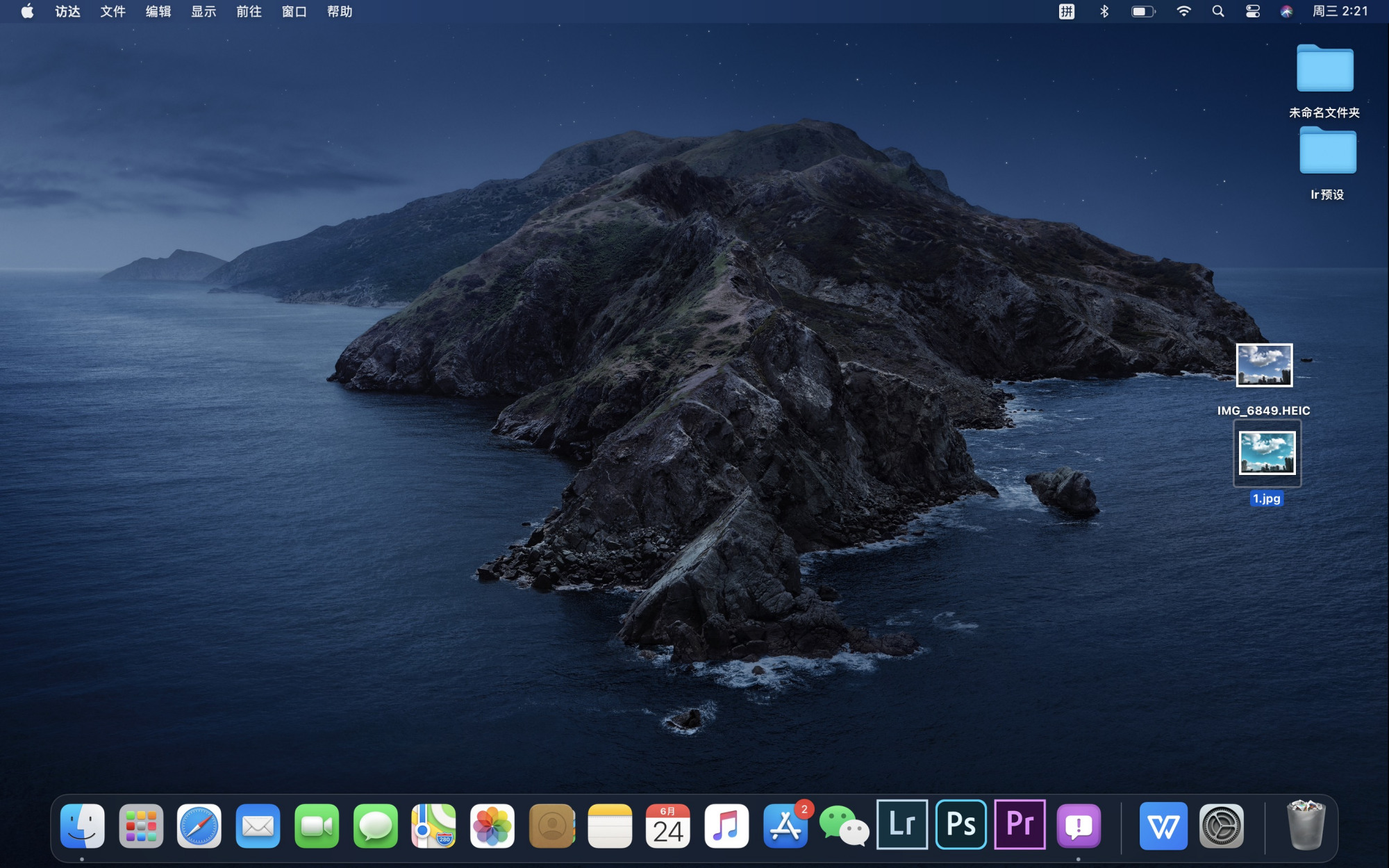This screenshot has width=1389, height=868.
Task: Click the clock showing 周三 2:21
Action: point(1340,11)
